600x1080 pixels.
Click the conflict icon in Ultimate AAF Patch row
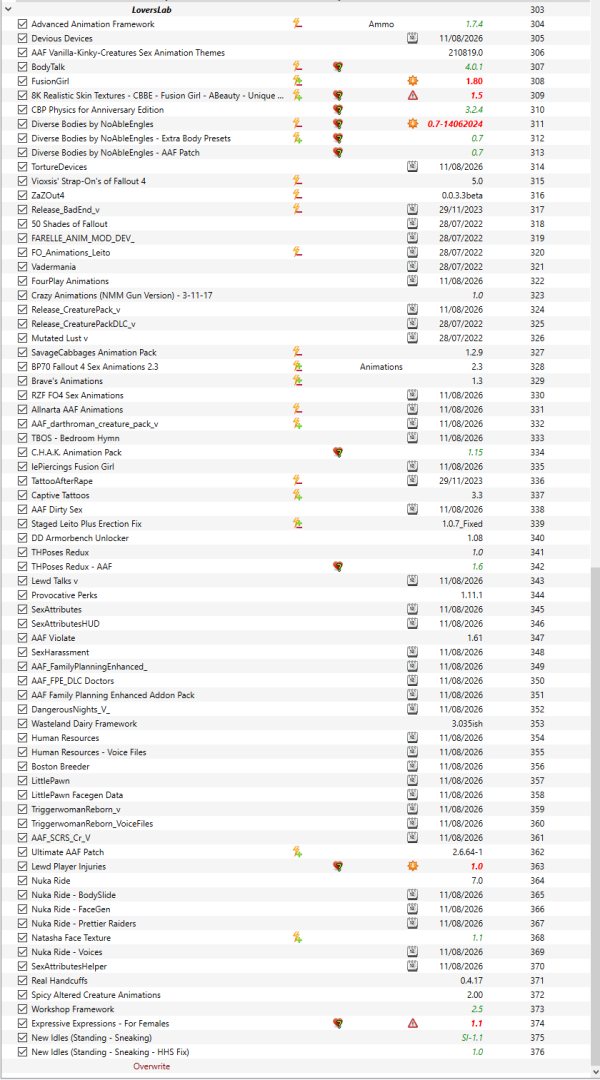point(298,852)
